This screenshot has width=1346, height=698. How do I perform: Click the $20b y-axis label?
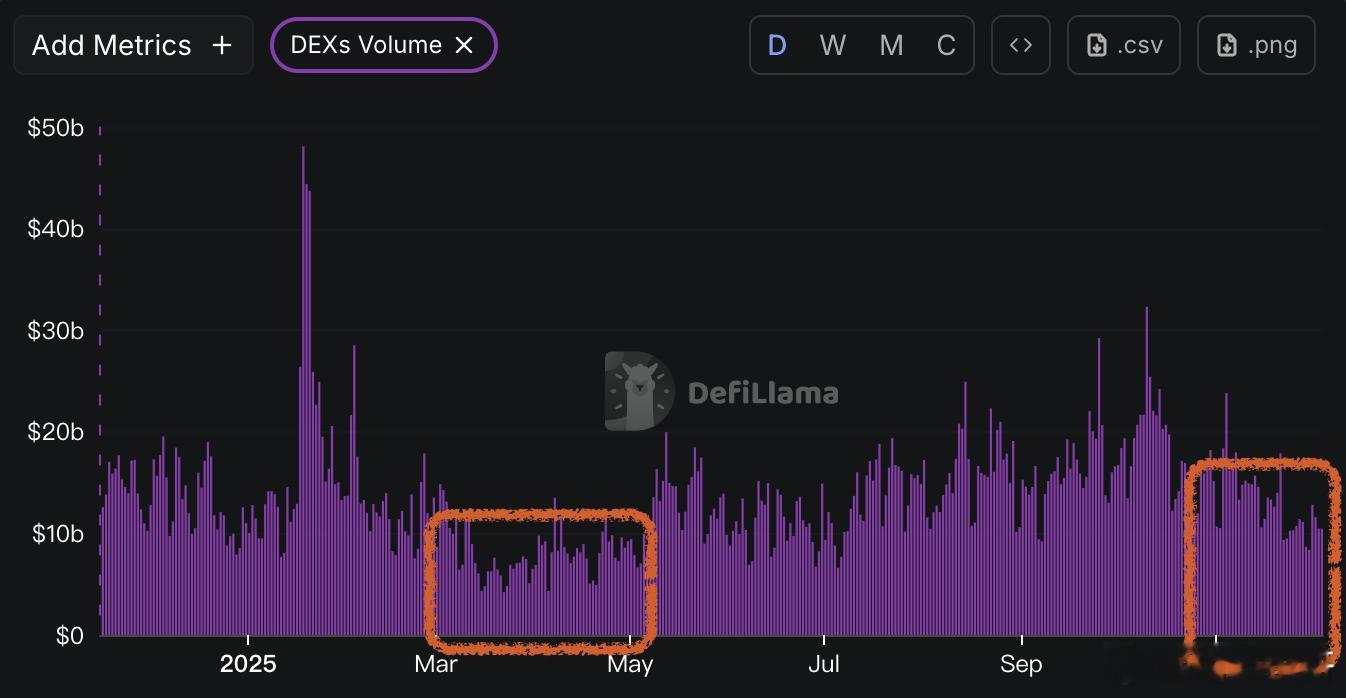click(56, 432)
